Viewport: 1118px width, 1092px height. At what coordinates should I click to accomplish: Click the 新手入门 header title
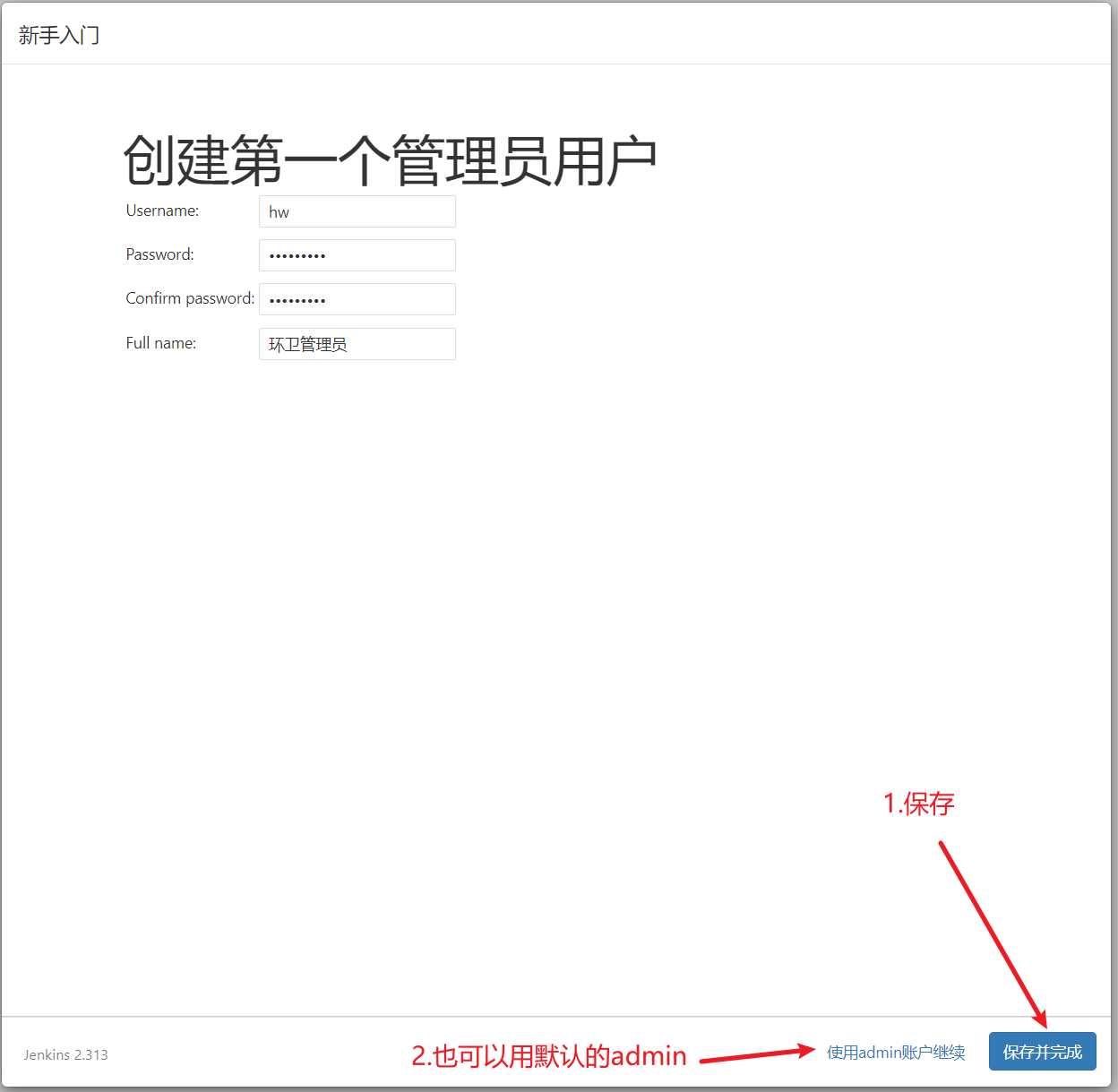[x=59, y=35]
